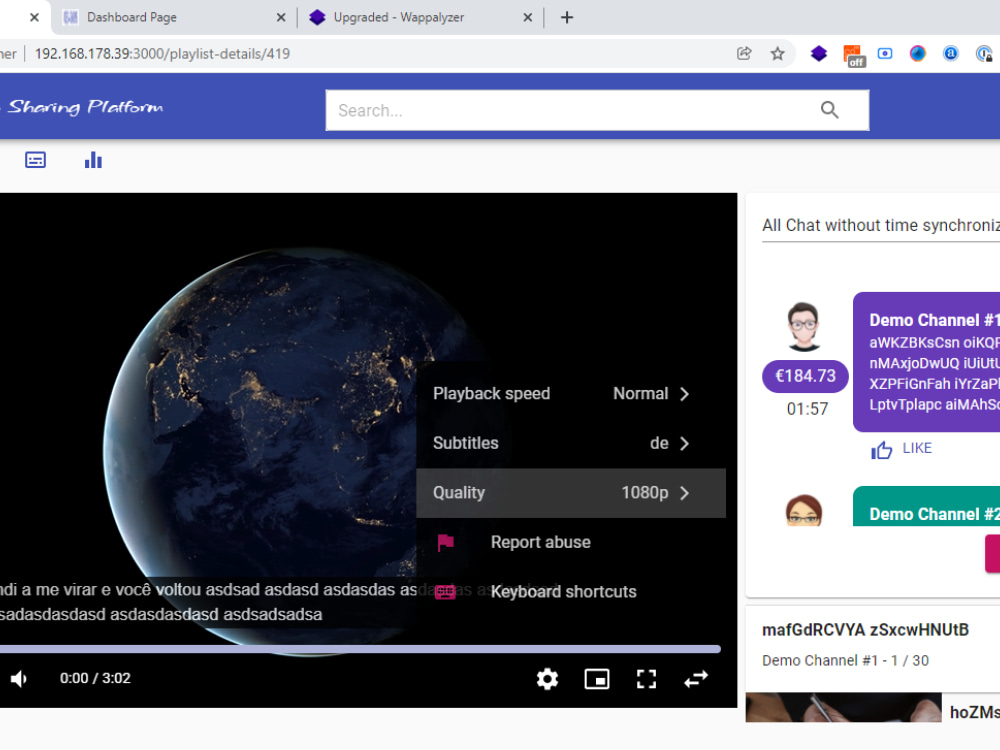
Task: Click the Demo Channel #2 message name
Action: (x=934, y=514)
